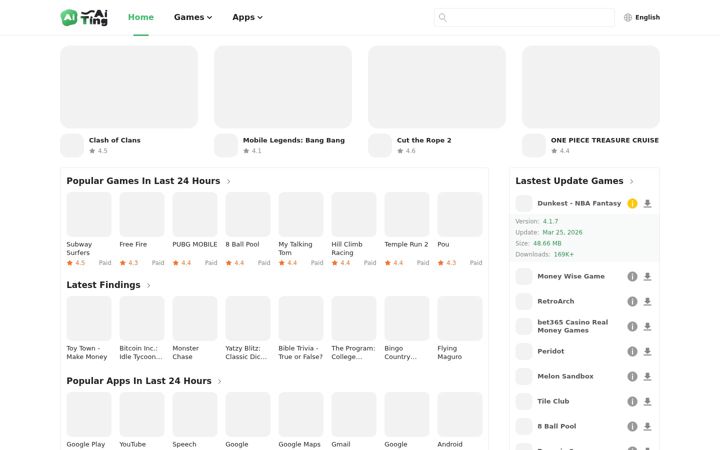Open Dunkest - NBA Fantasy app icon

click(524, 203)
